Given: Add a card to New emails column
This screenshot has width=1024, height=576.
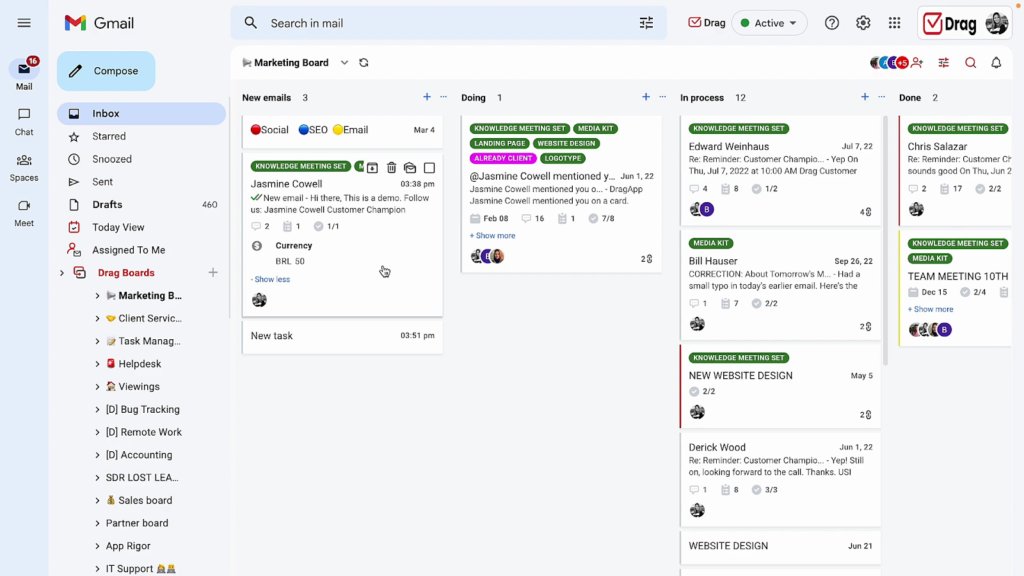Looking at the screenshot, I should click(426, 97).
